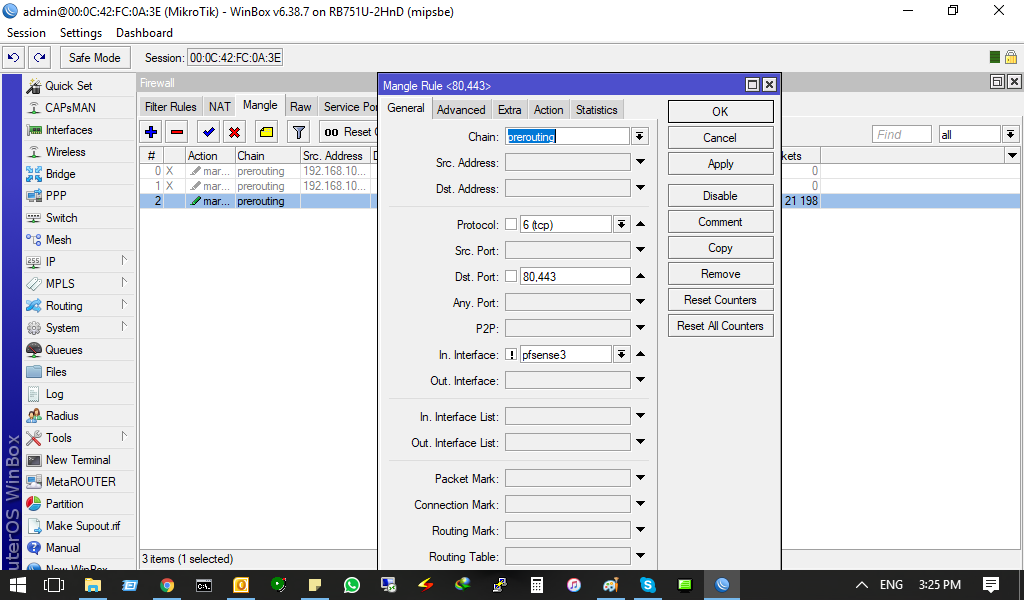Click the undo arrow icon
The width and height of the screenshot is (1024, 600).
(x=14, y=57)
